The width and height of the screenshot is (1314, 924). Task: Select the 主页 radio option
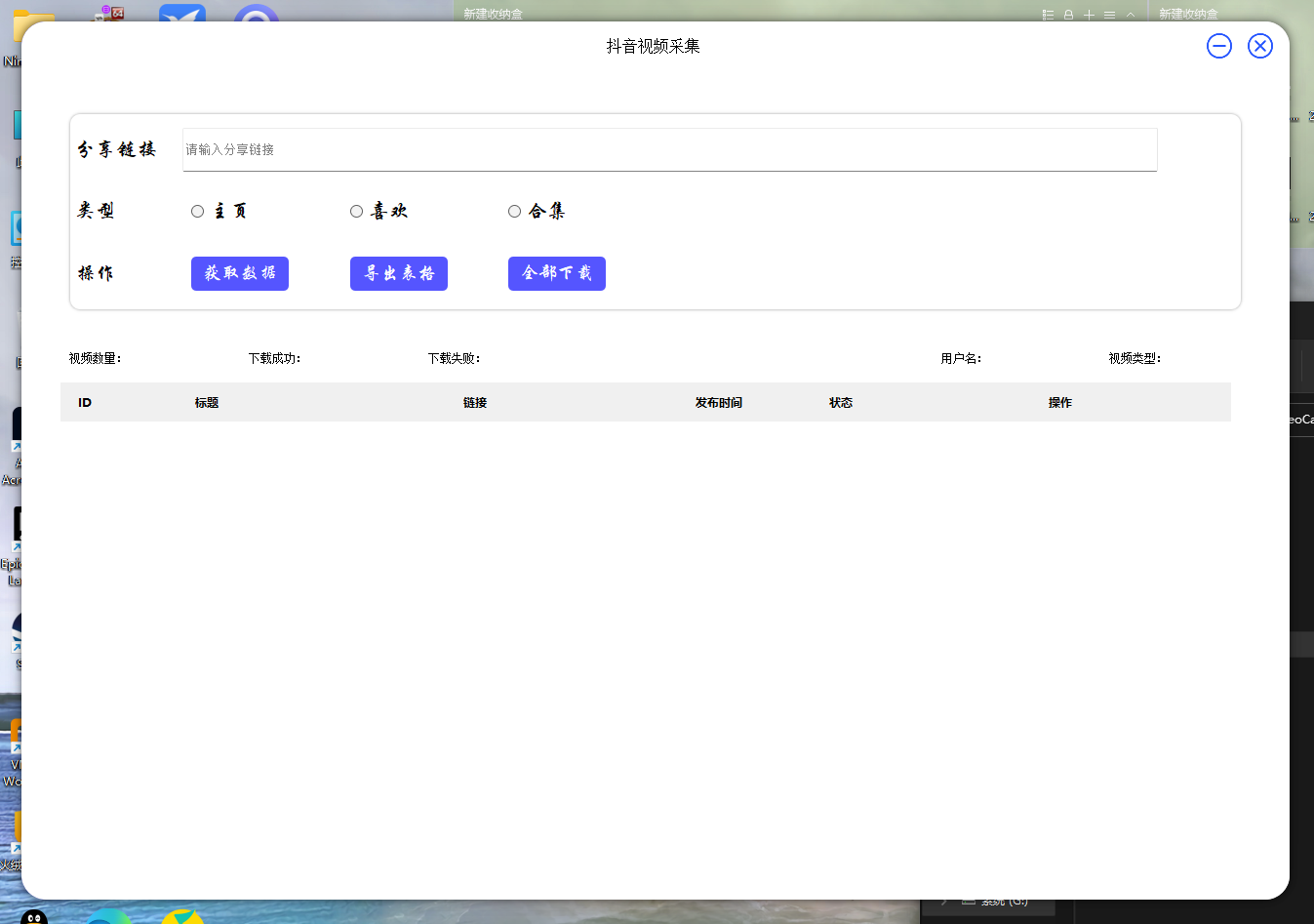198,212
